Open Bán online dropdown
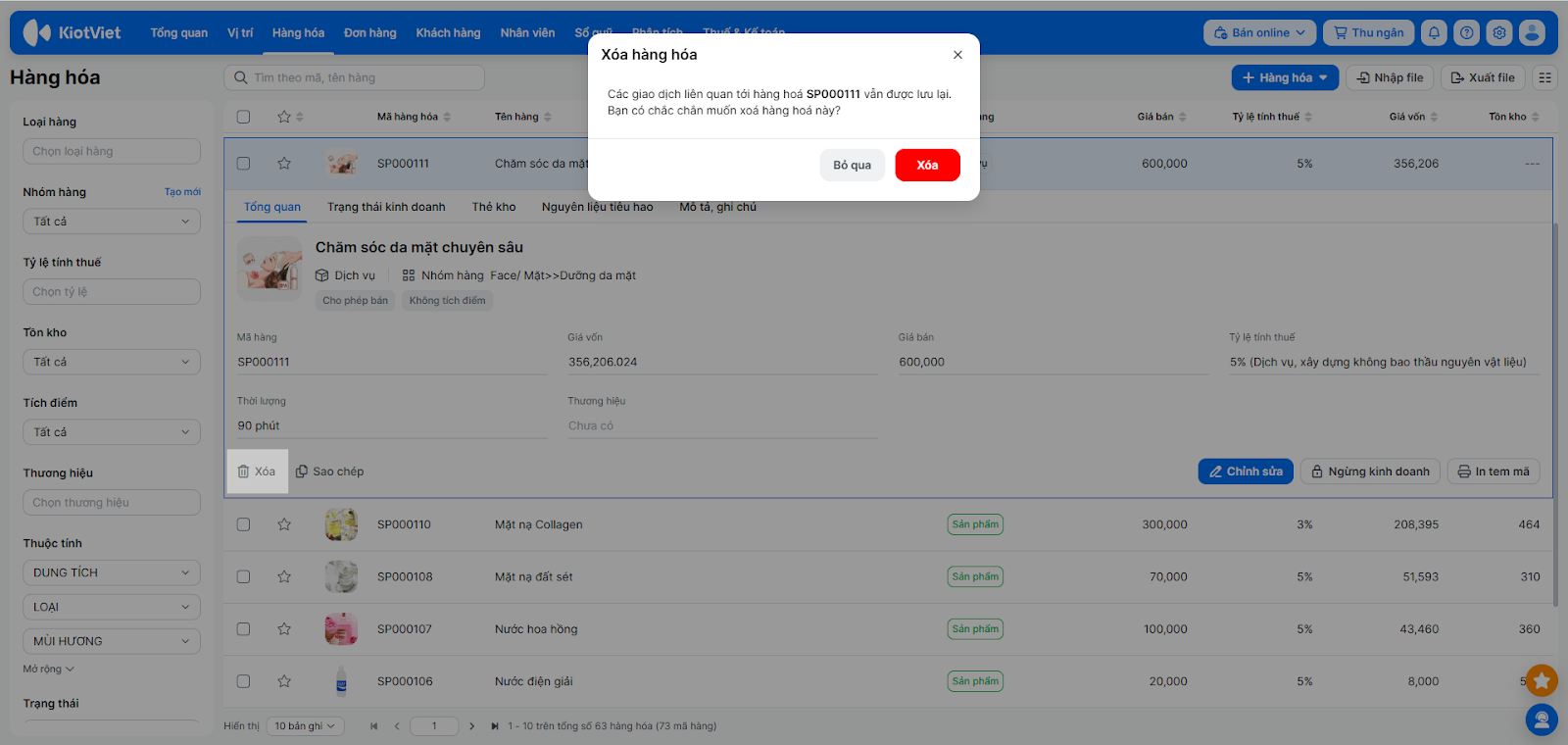1568x745 pixels. click(x=1260, y=32)
